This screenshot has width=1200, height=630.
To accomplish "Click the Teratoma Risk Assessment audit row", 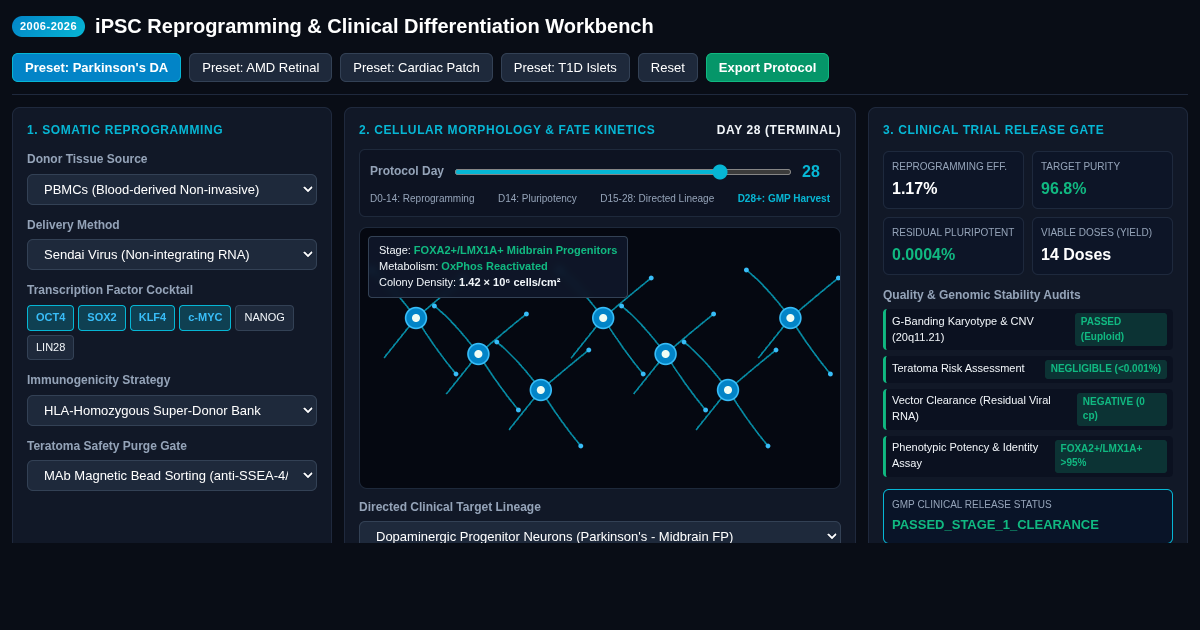I will (x=1028, y=369).
